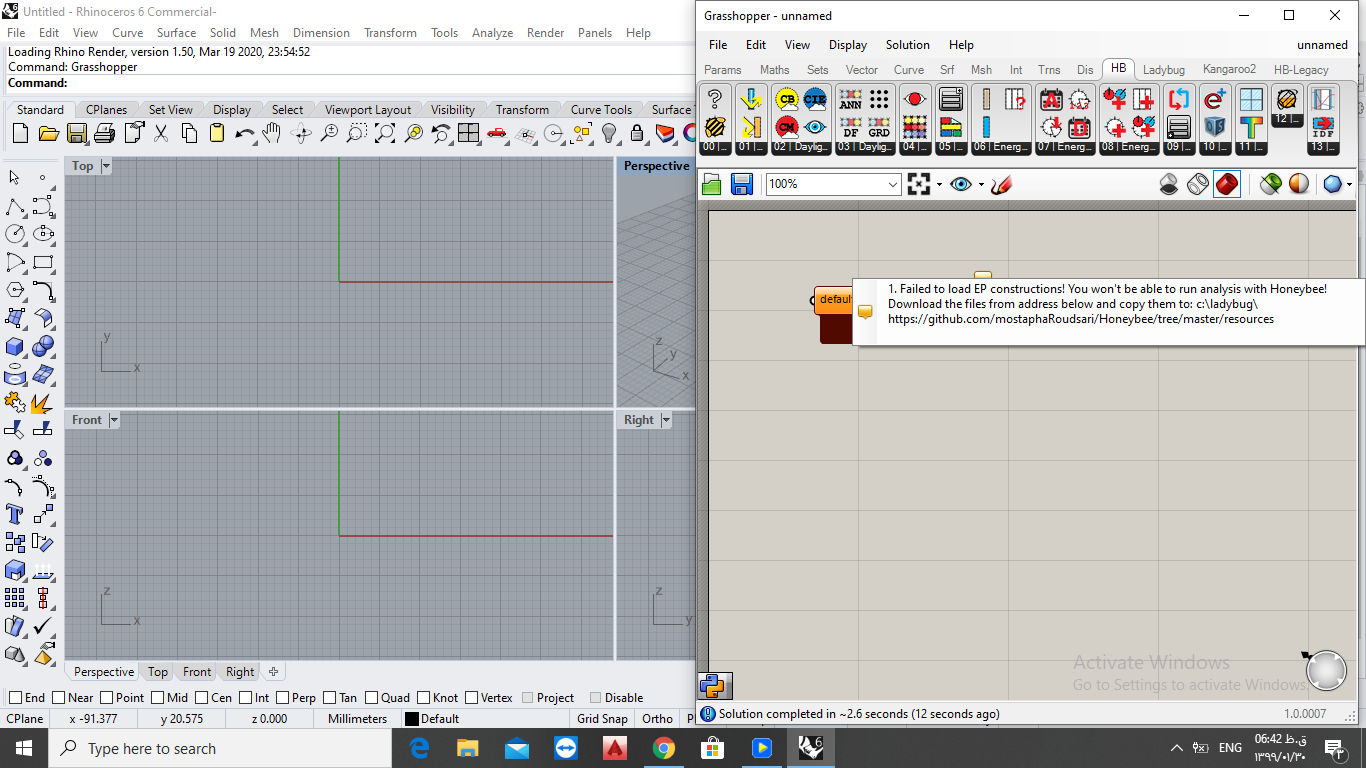1366x768 pixels.
Task: Save the Grasshopper document with the floppy icon
Action: coord(741,184)
